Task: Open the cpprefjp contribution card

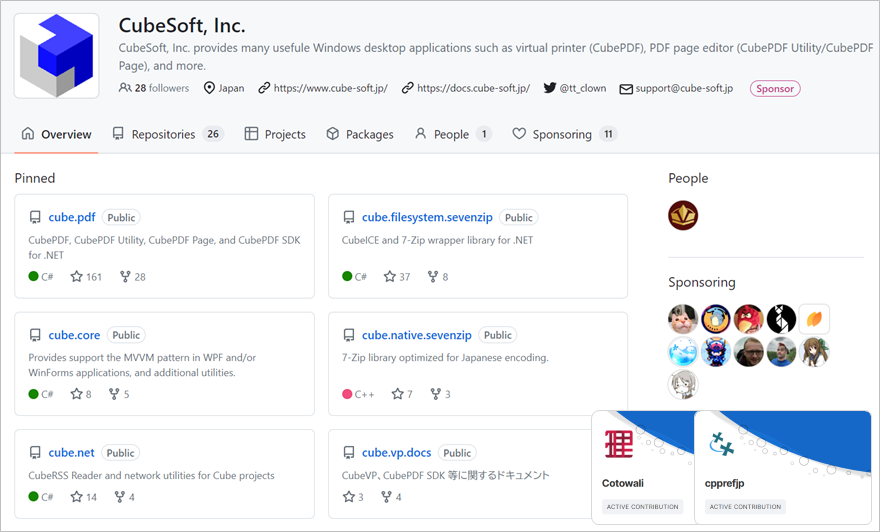Action: [782, 467]
